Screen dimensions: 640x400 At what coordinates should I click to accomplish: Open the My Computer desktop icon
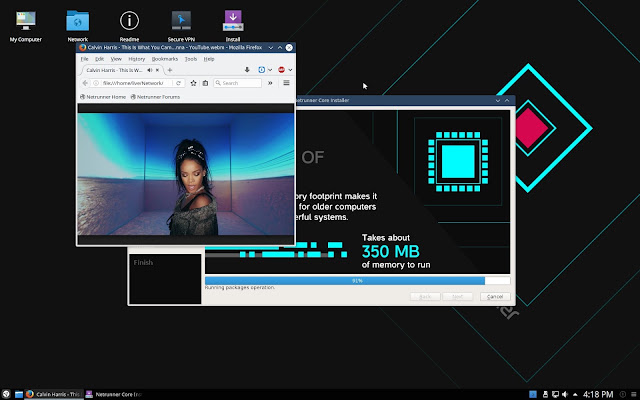click(25, 25)
